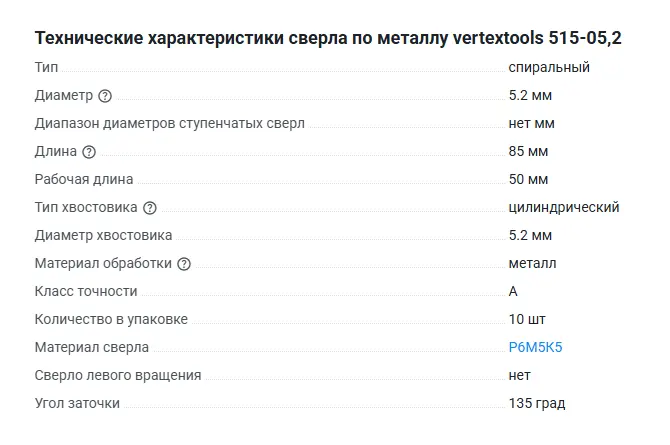670x445 pixels.
Task: Select the Рабочая длина label
Action: click(x=84, y=179)
